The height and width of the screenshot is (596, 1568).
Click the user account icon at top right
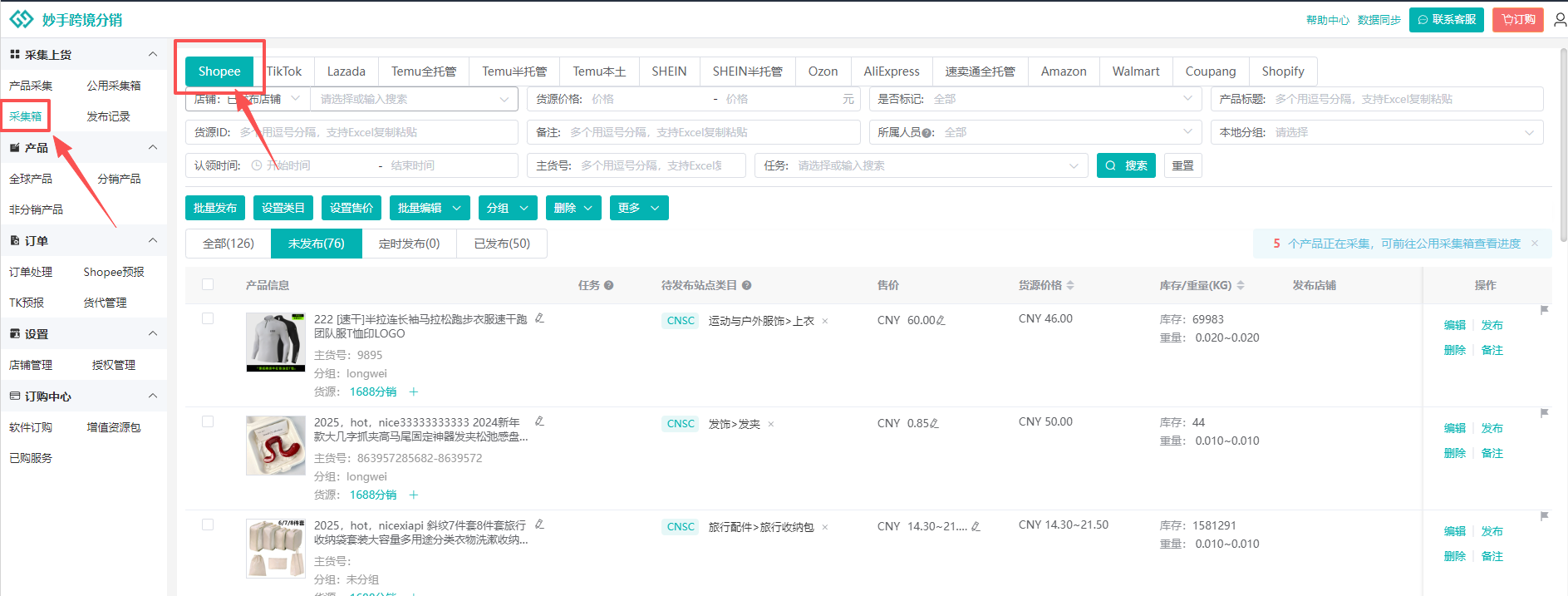pyautogui.click(x=1560, y=20)
